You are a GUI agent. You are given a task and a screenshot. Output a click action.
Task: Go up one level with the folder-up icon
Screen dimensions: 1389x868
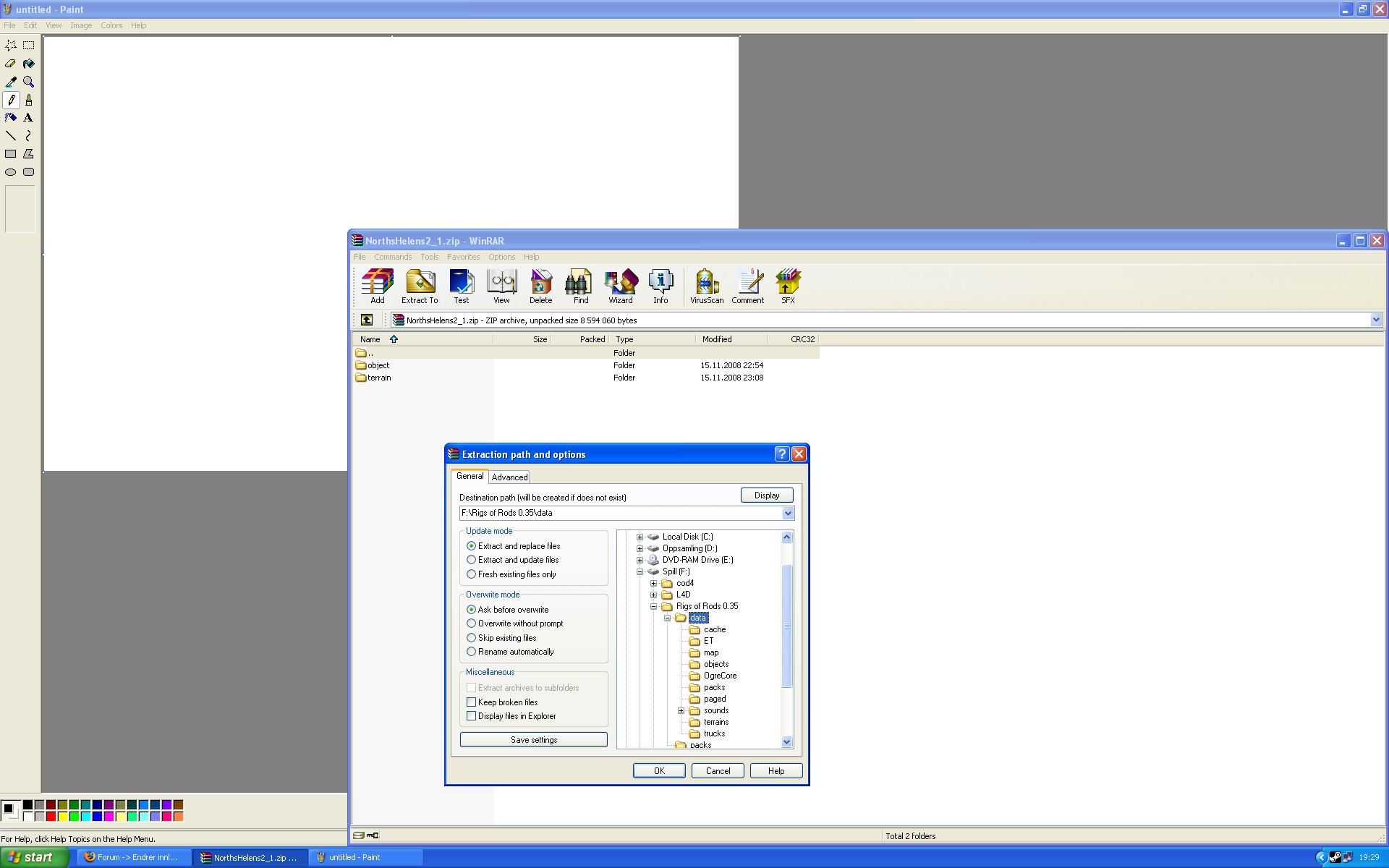point(367,320)
